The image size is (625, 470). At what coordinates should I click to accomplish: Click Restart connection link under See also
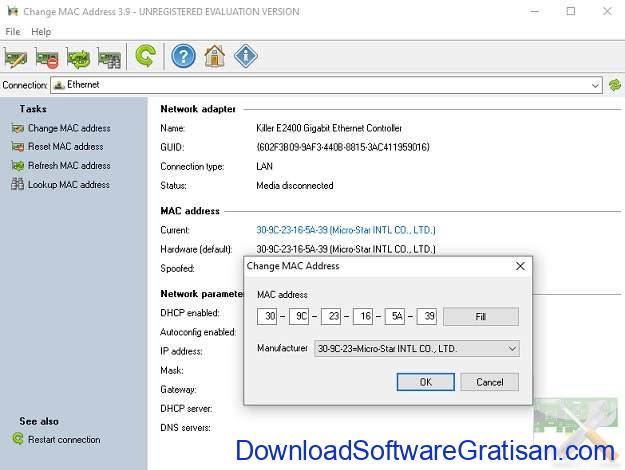click(x=64, y=439)
